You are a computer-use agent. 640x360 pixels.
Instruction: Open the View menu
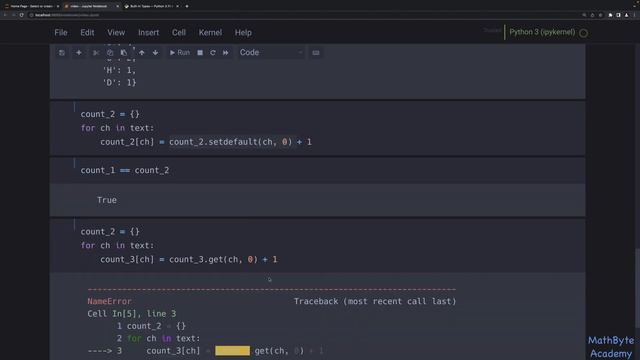tap(116, 33)
